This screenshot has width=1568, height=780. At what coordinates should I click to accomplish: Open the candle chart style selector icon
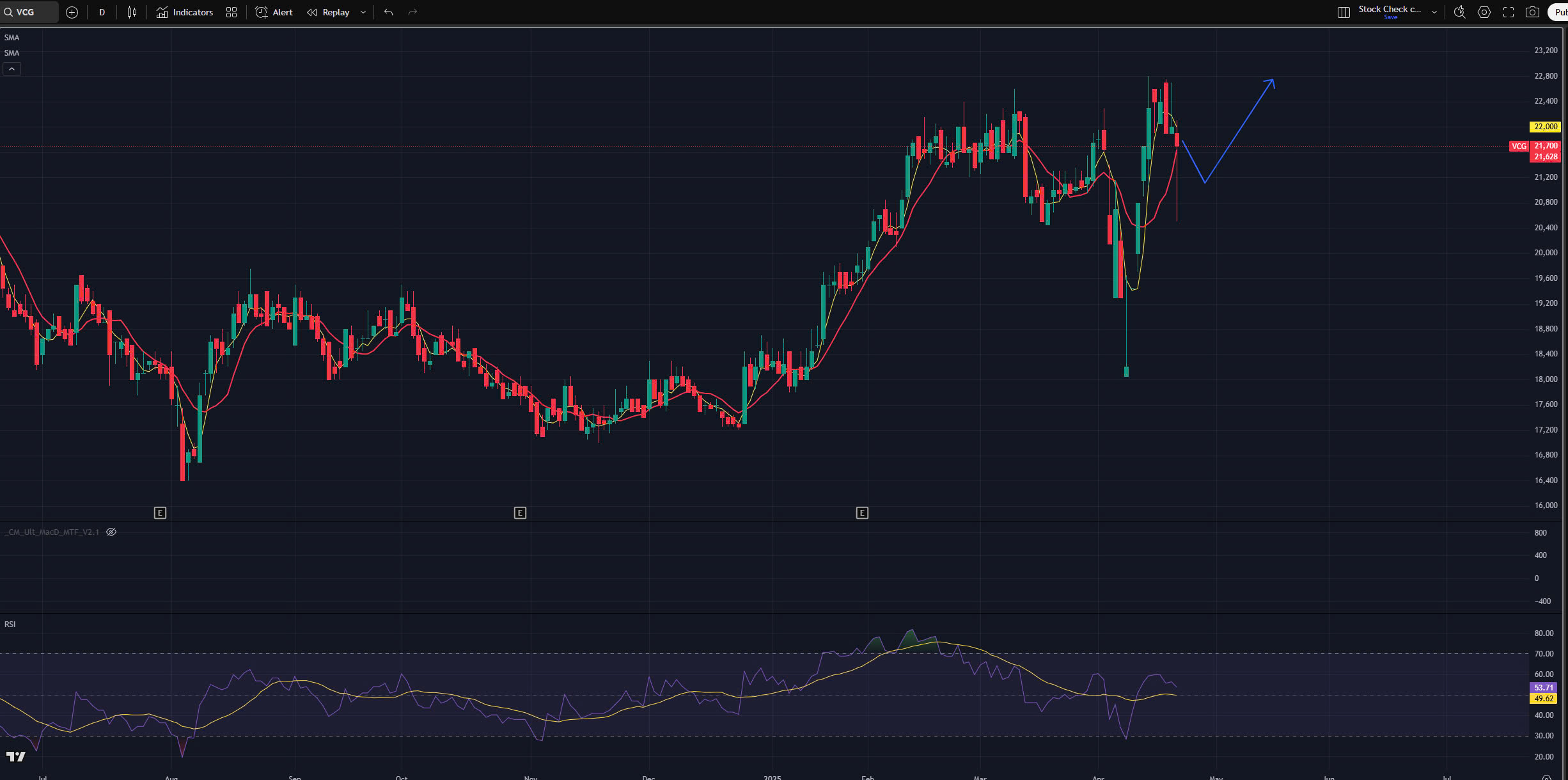[x=132, y=12]
